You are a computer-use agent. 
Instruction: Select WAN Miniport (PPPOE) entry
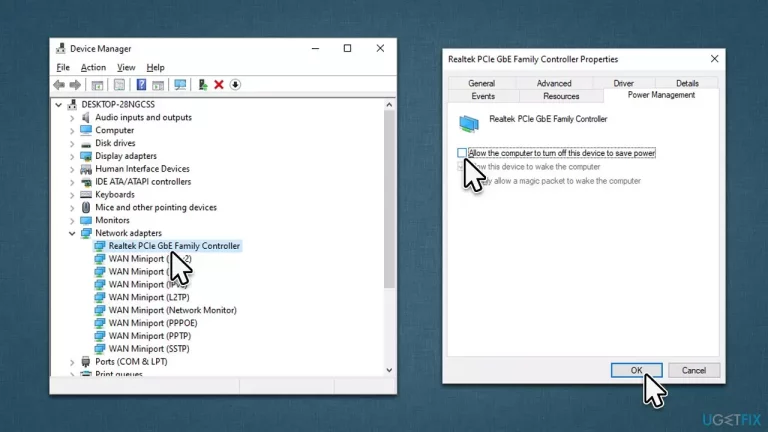153,323
